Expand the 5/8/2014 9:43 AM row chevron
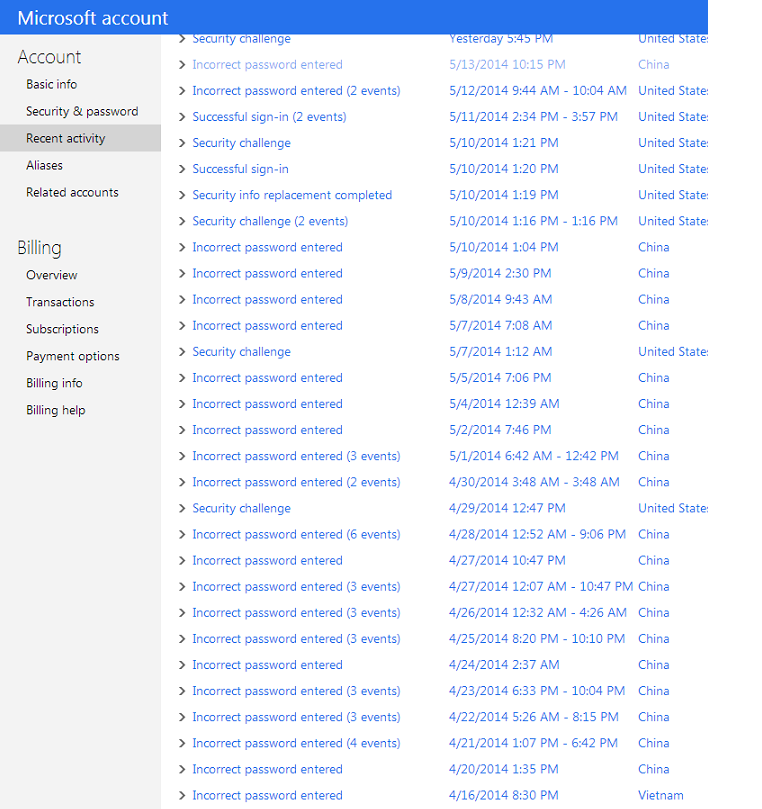Viewport: 762px width, 809px height. point(182,300)
